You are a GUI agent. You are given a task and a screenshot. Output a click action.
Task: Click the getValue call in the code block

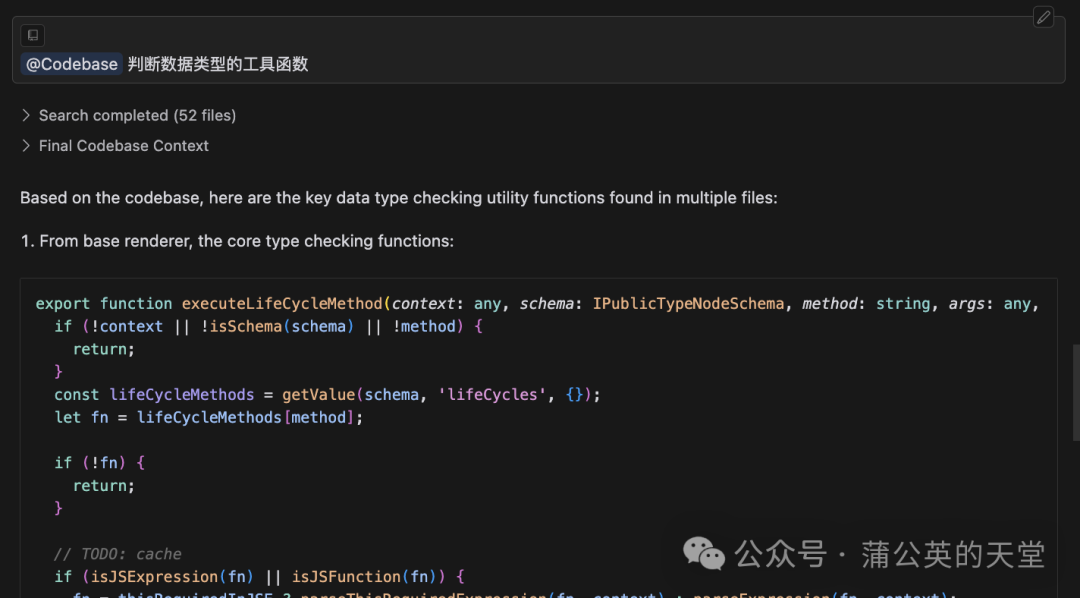318,395
